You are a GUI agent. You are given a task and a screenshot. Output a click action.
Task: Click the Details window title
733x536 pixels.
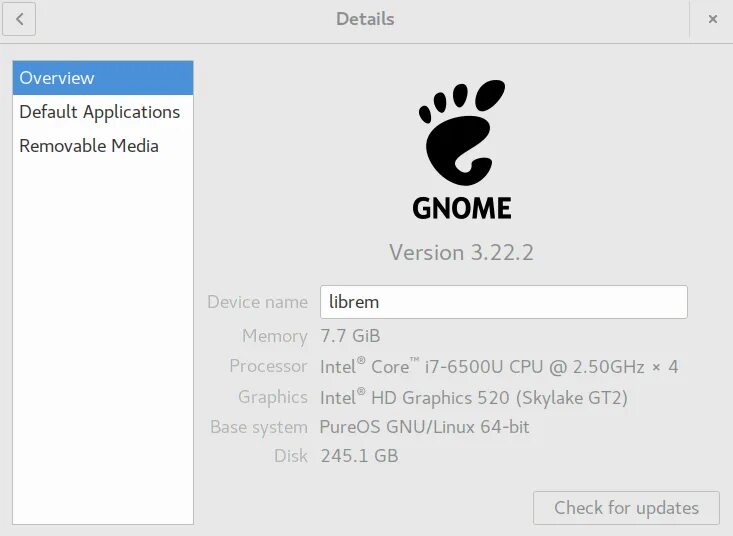[365, 19]
